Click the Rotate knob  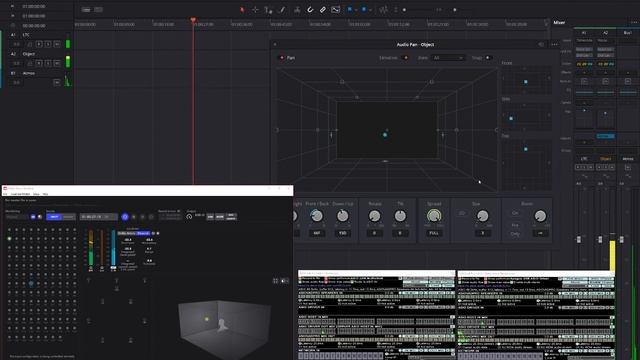374,216
